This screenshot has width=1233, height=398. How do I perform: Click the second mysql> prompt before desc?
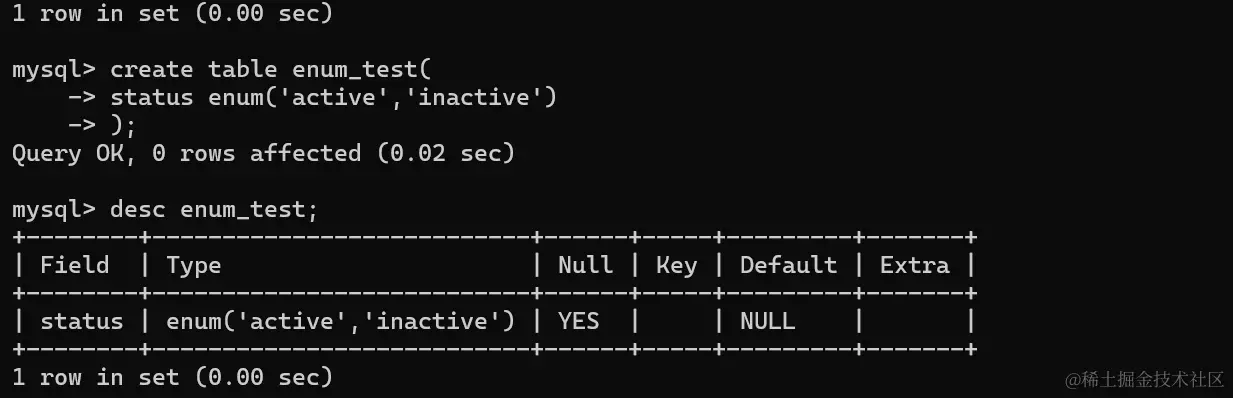point(54,210)
